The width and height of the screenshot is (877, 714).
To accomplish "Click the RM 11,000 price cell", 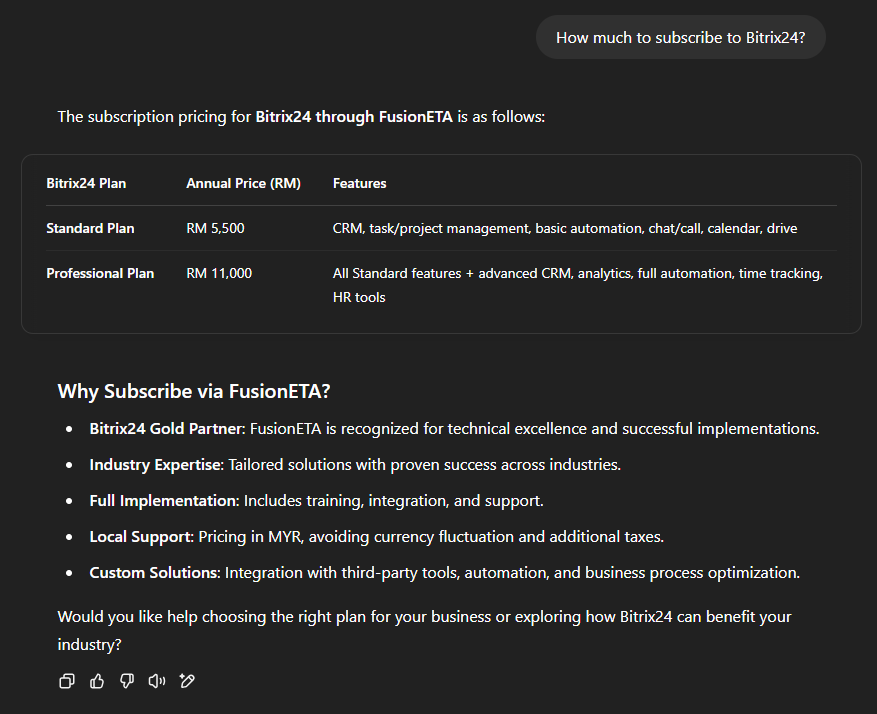I will pos(219,273).
